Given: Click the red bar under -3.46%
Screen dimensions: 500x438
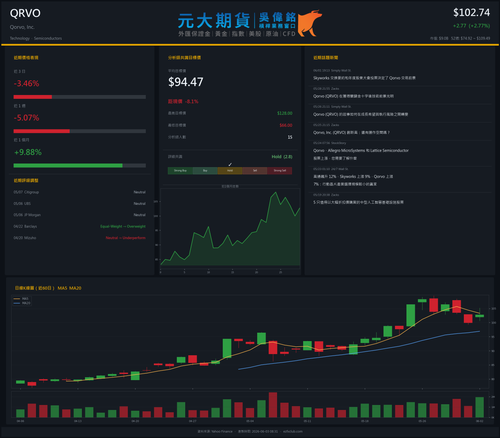Looking at the screenshot, I should coord(33,97).
